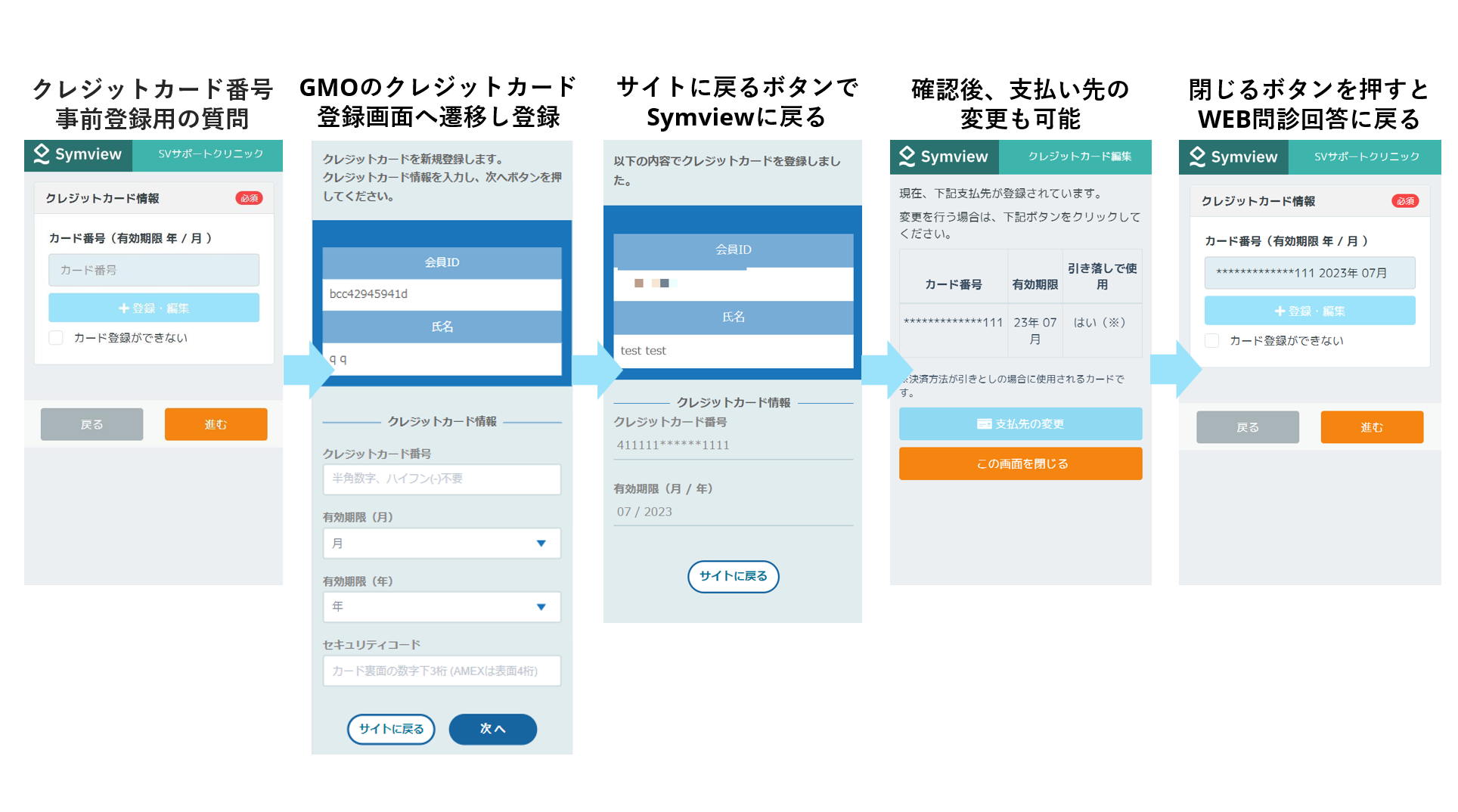Click サイトに戻る button below 07 / 2023
The height and width of the screenshot is (812, 1458).
click(733, 576)
